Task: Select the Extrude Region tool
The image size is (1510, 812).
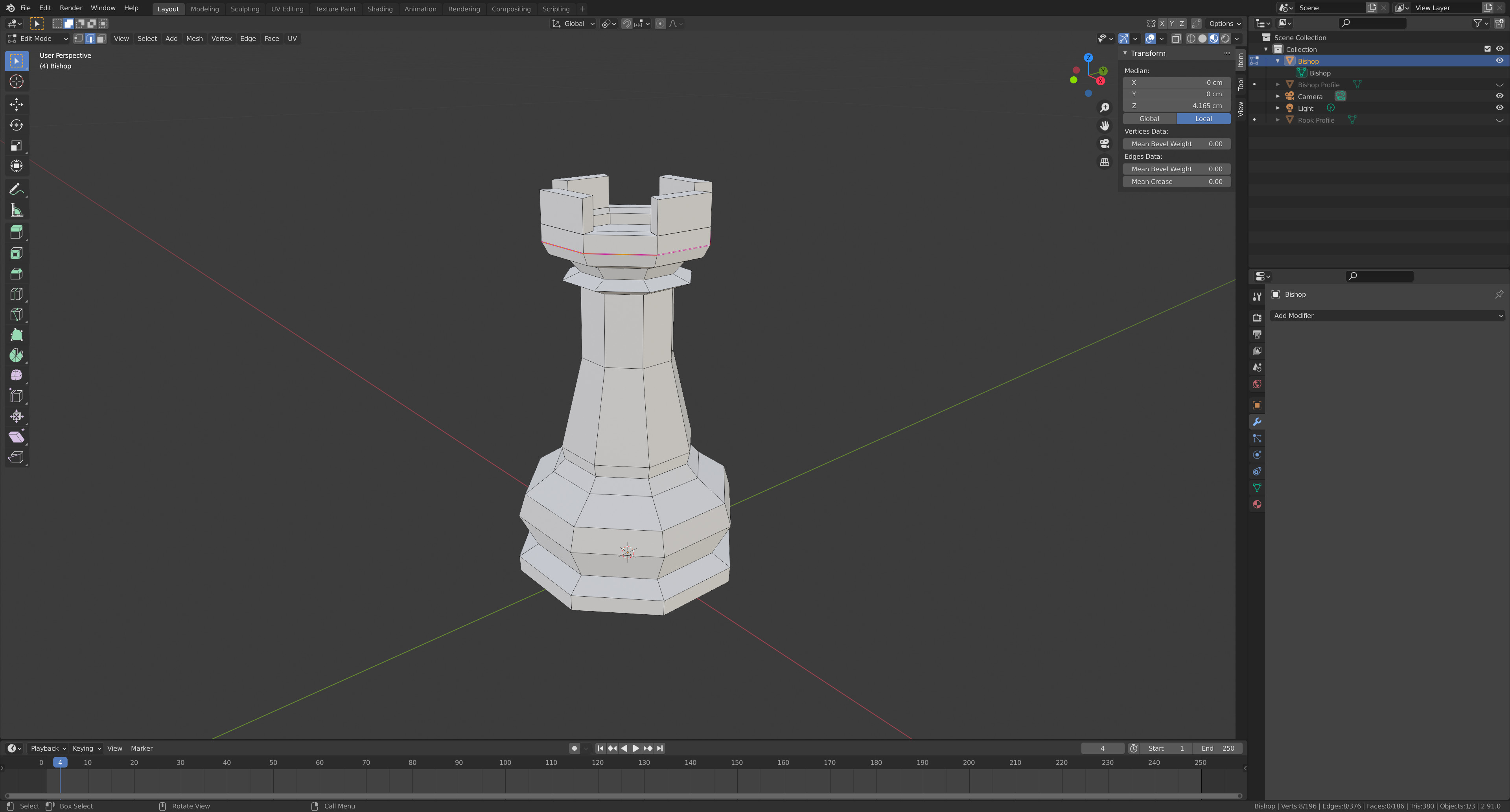Action: (17, 233)
